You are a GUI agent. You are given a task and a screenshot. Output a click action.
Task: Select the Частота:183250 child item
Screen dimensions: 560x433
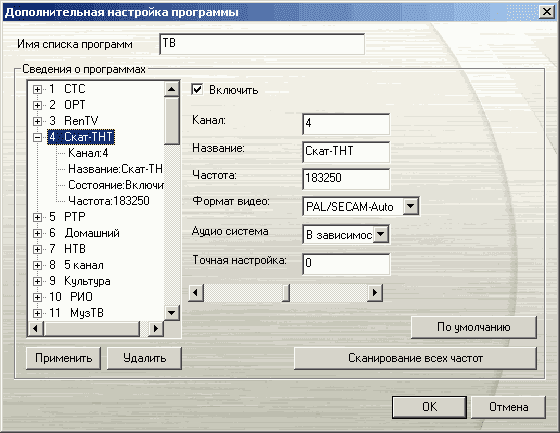tap(109, 201)
